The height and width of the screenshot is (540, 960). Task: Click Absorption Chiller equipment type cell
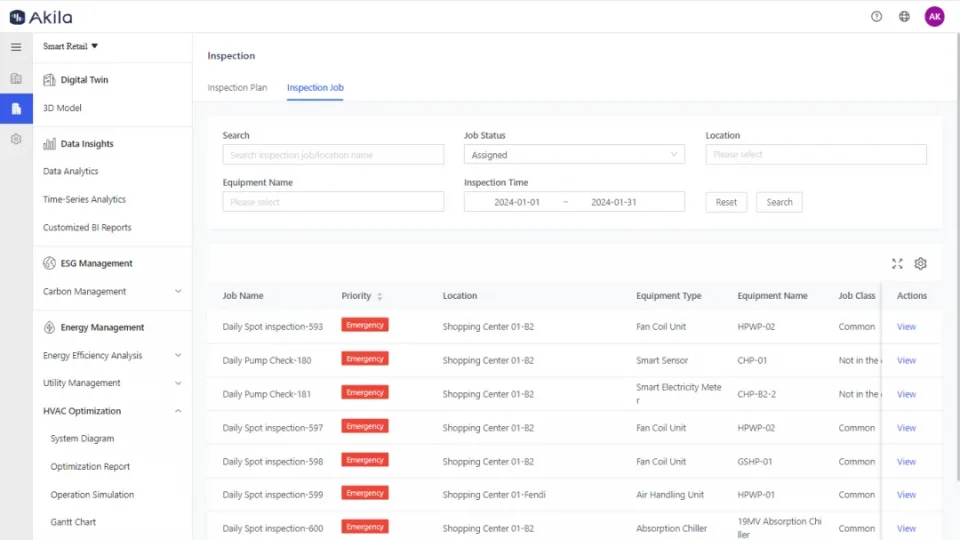(671, 528)
